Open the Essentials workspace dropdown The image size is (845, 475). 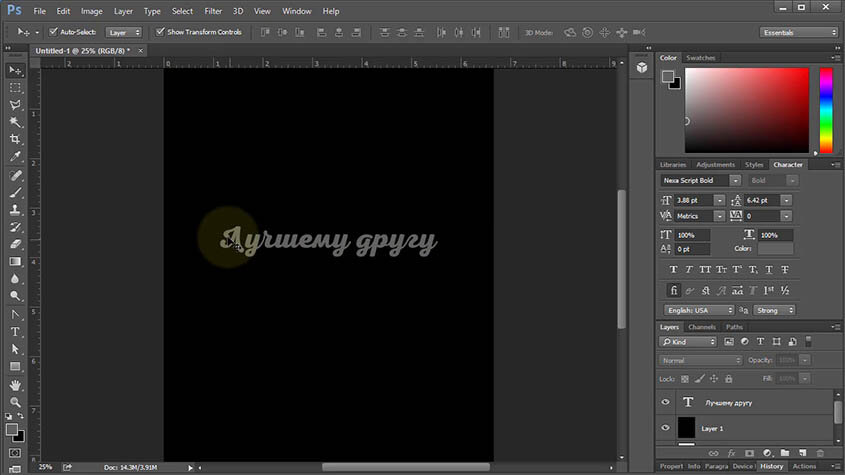click(799, 32)
